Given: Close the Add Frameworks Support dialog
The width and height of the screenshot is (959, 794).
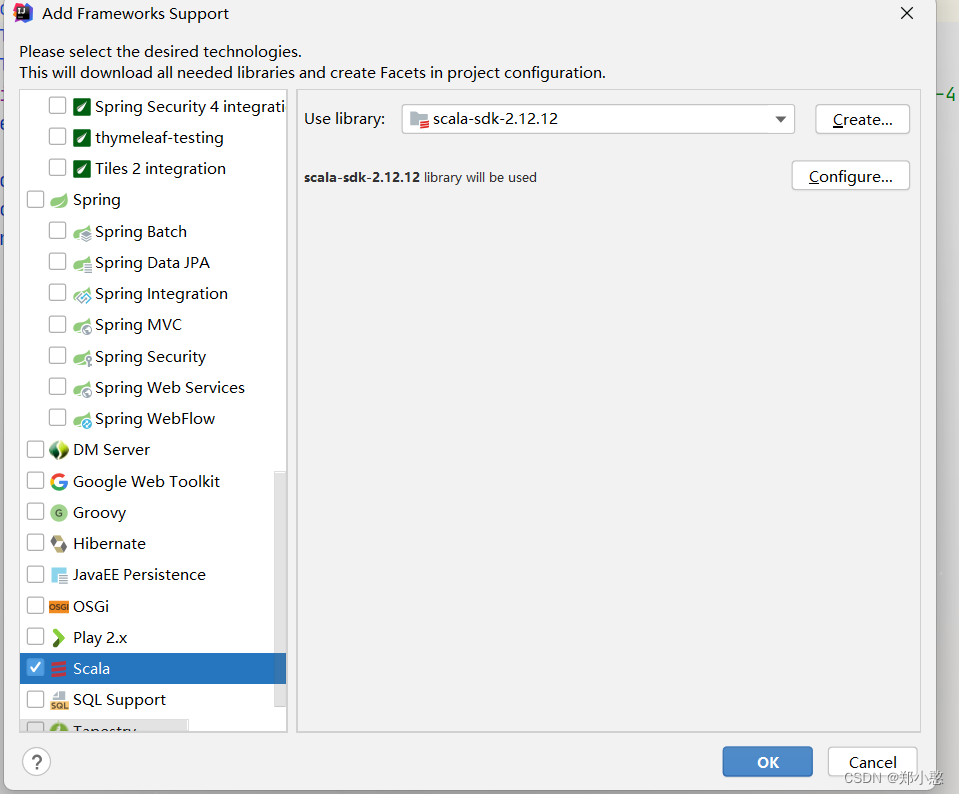Looking at the screenshot, I should tap(907, 13).
